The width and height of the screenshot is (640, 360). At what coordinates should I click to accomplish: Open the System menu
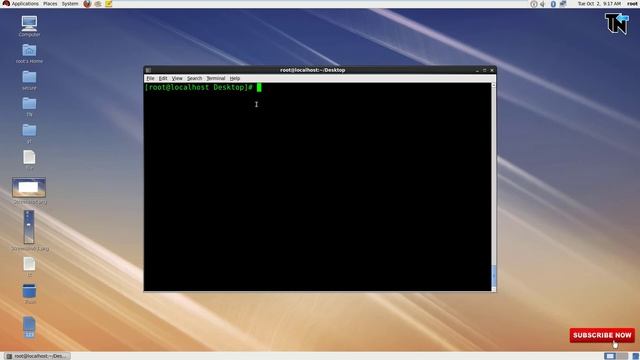pyautogui.click(x=70, y=4)
